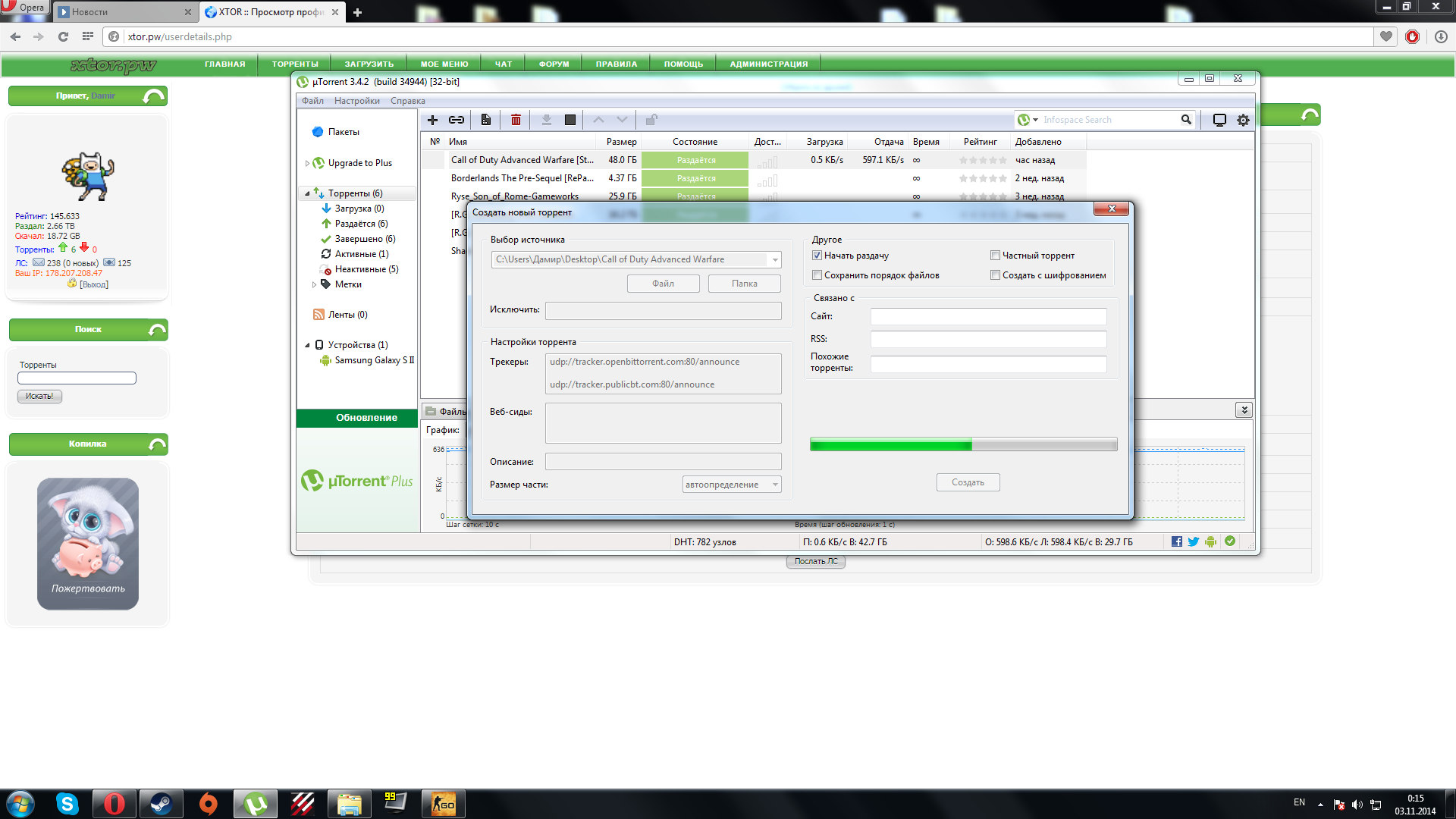1456x819 pixels.
Task: Click the Unlock Bundle icon in toolbar
Action: point(651,120)
